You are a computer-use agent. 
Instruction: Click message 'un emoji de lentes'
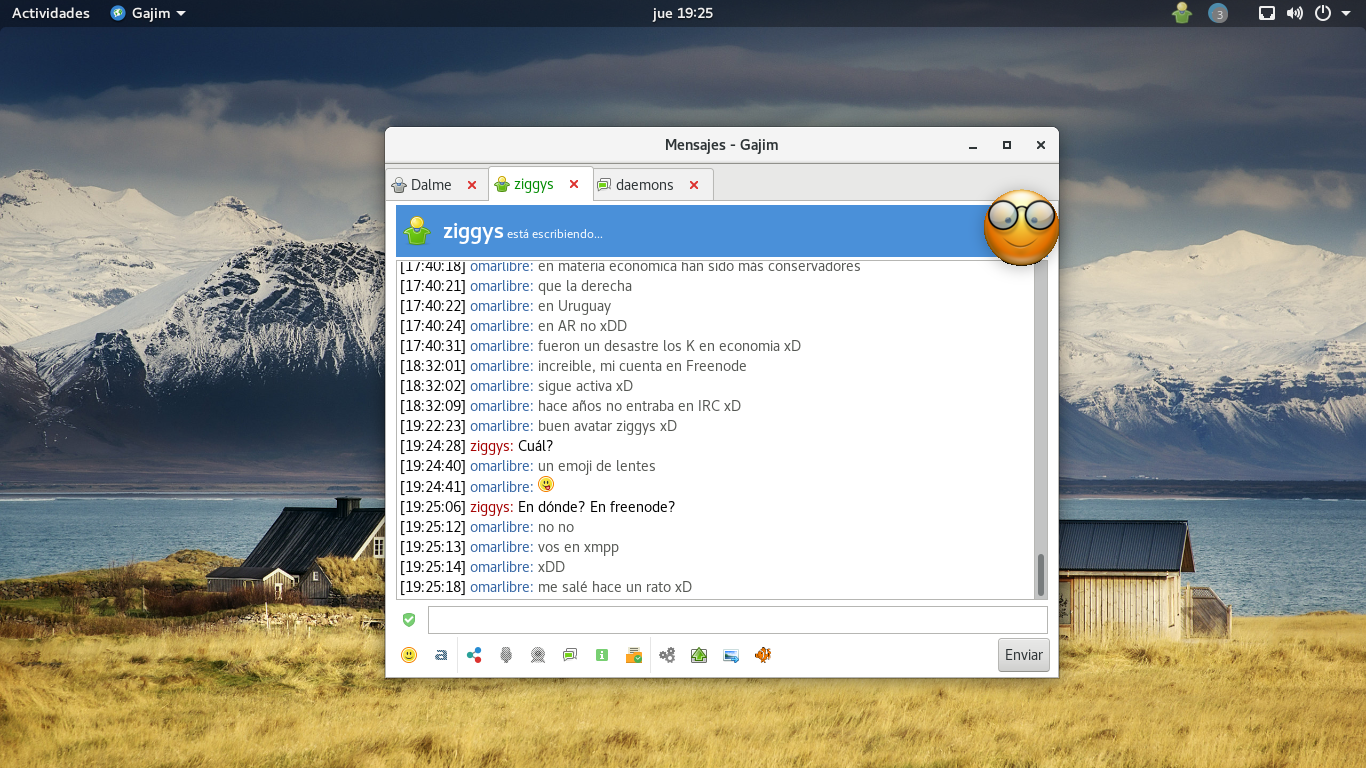pyautogui.click(x=597, y=466)
